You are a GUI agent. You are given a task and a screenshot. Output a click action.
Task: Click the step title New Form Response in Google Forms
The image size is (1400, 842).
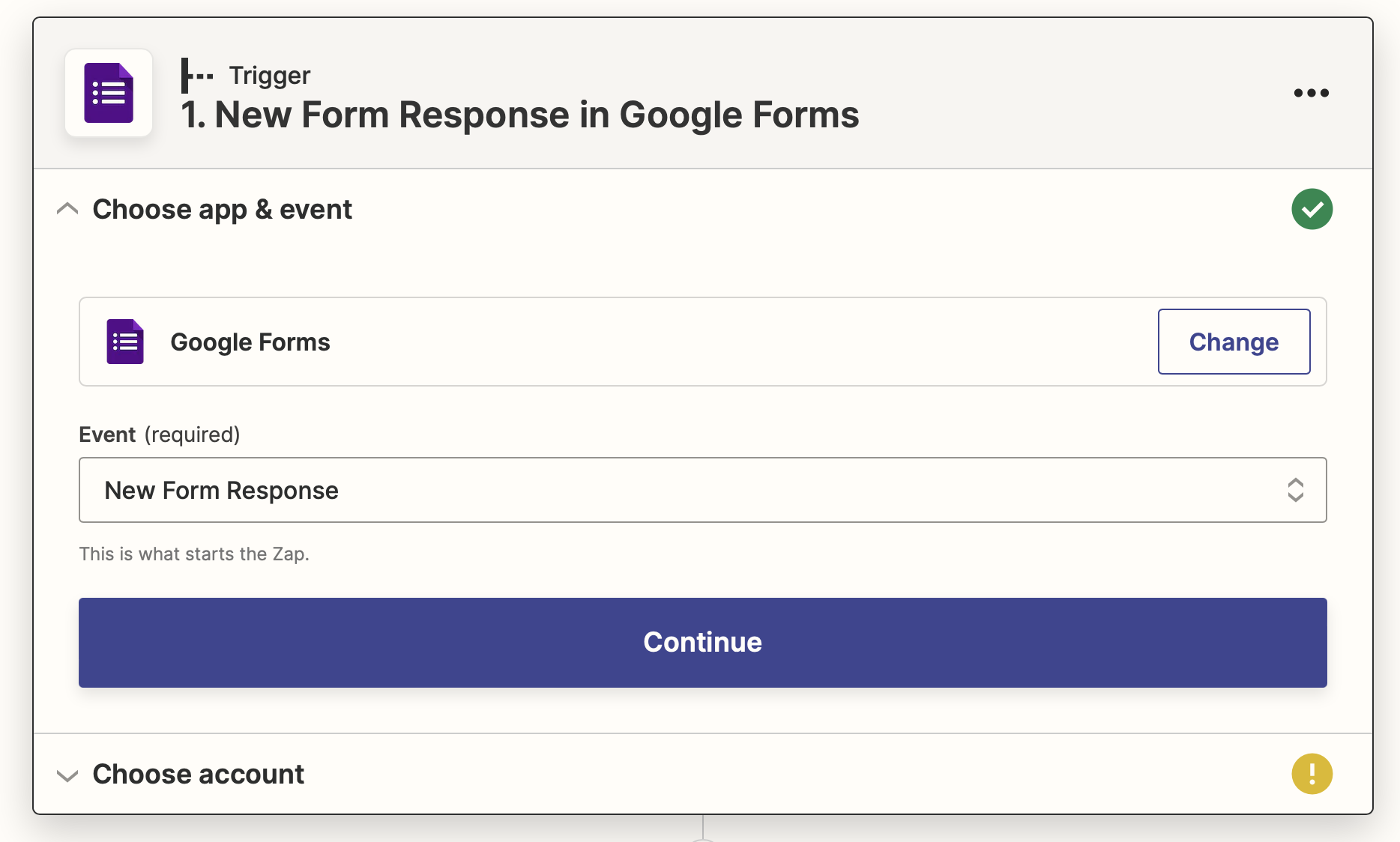[519, 115]
